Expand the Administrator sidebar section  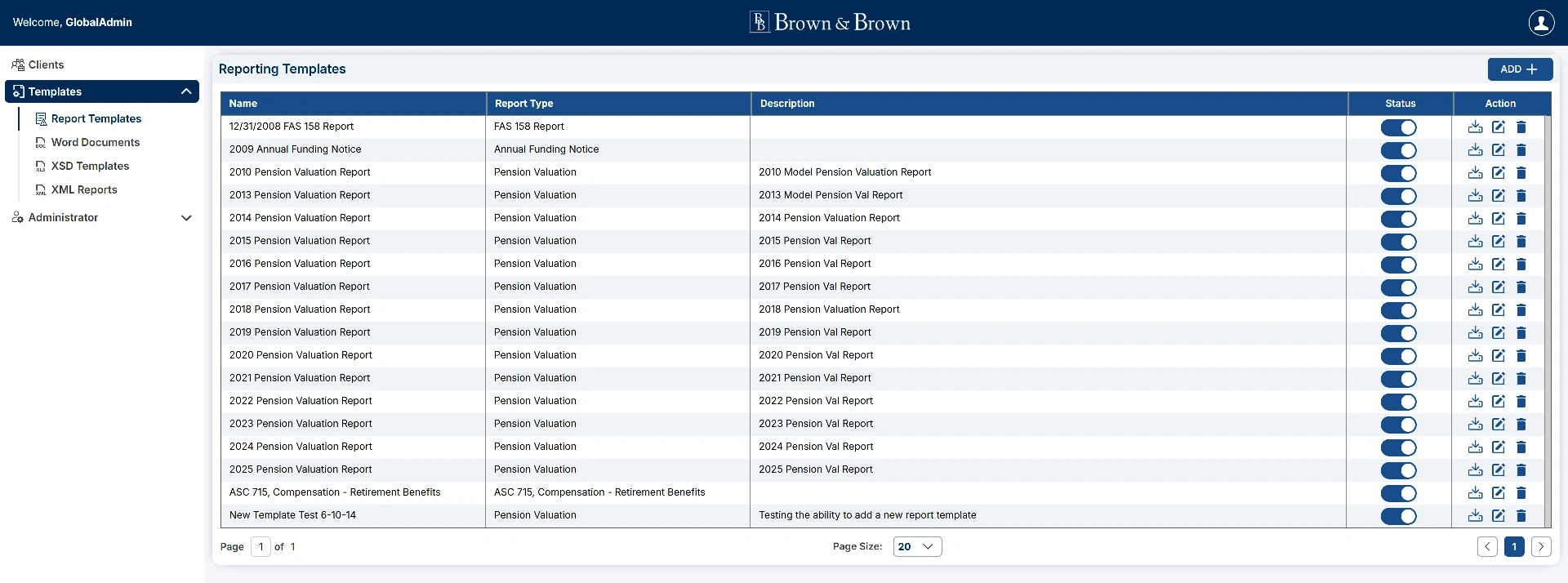click(186, 218)
